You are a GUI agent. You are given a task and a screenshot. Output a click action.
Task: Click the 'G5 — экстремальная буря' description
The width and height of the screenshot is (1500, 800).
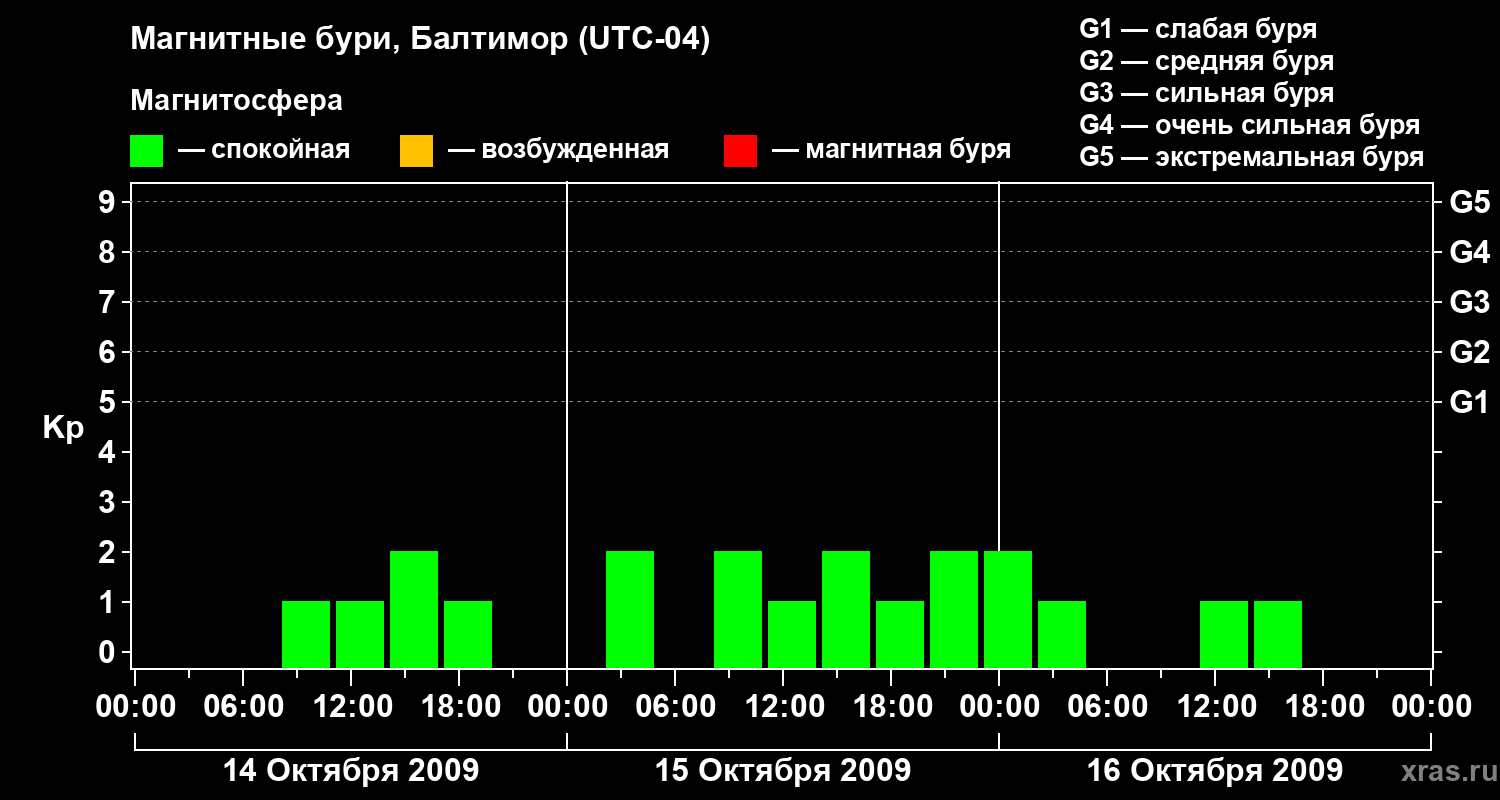1251,157
